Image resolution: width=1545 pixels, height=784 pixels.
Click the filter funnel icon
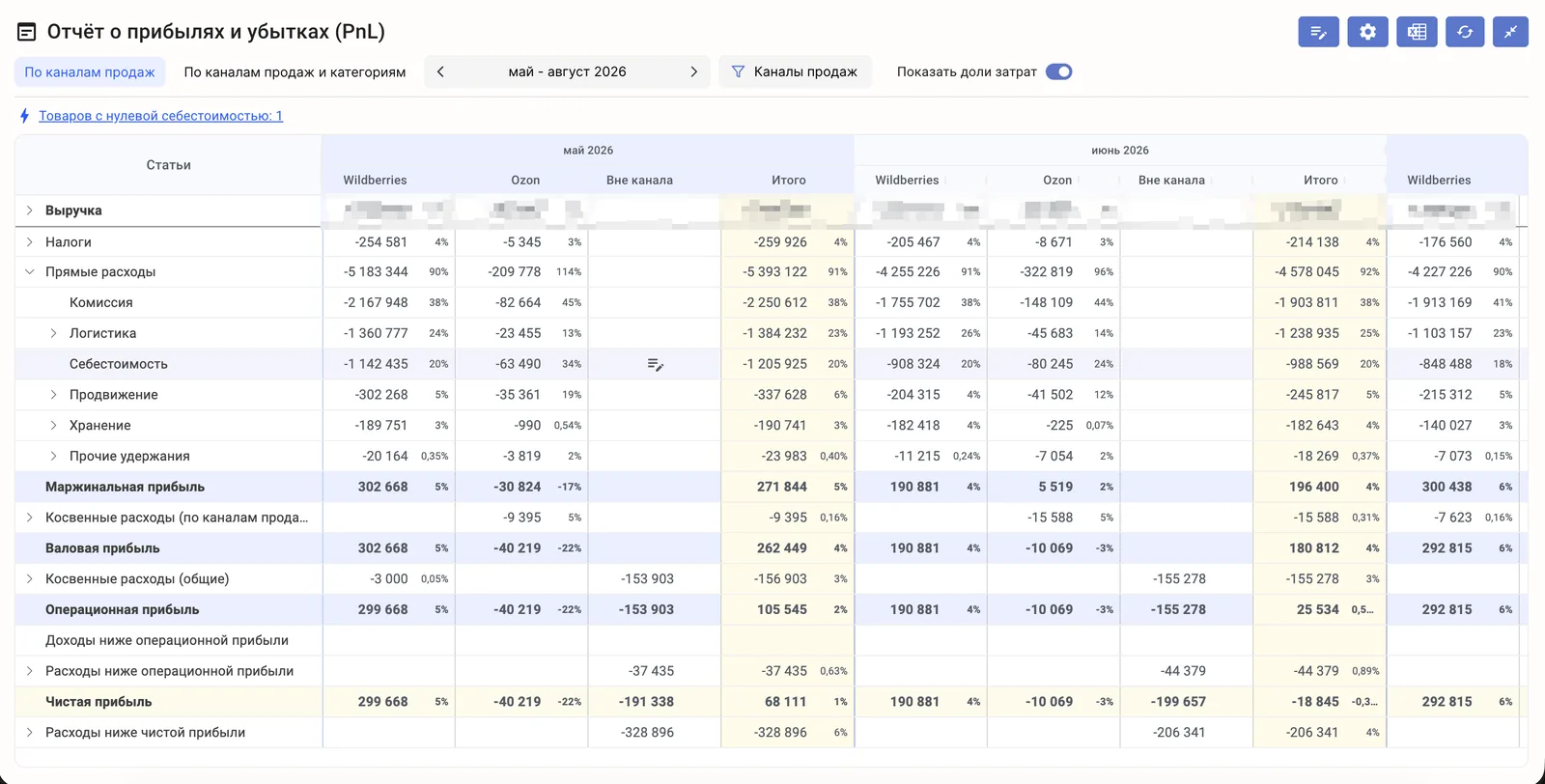point(738,71)
